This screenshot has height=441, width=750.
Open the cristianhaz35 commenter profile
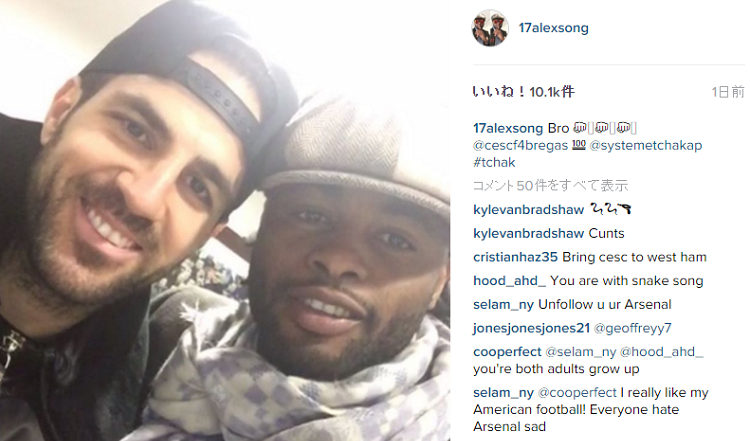[515, 257]
